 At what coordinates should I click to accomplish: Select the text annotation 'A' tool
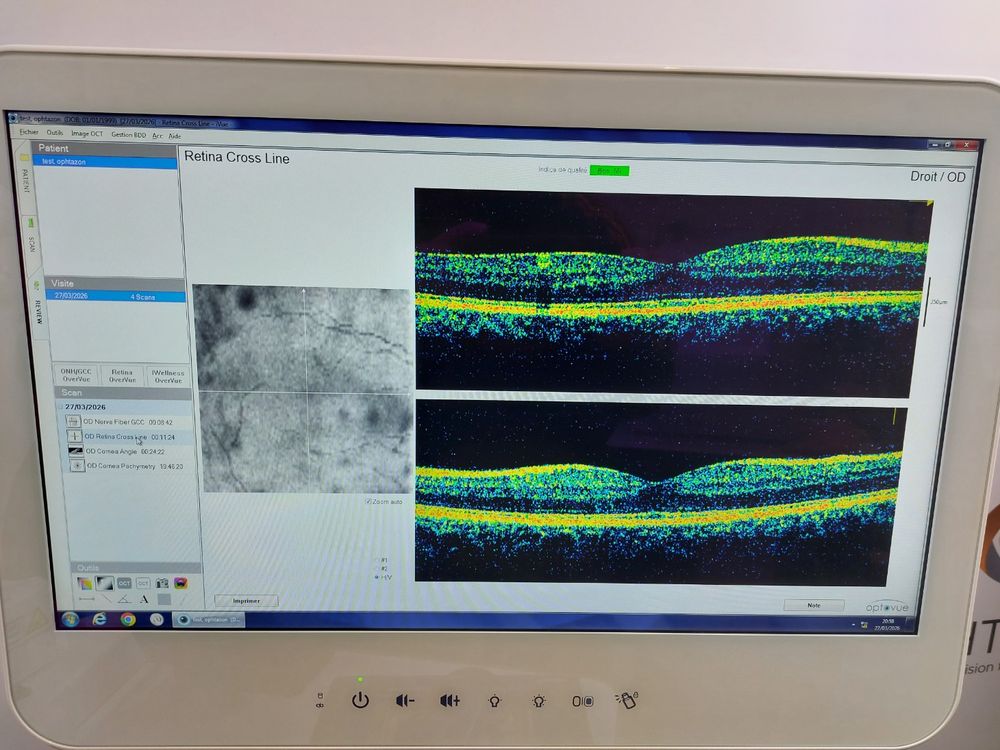coord(144,600)
